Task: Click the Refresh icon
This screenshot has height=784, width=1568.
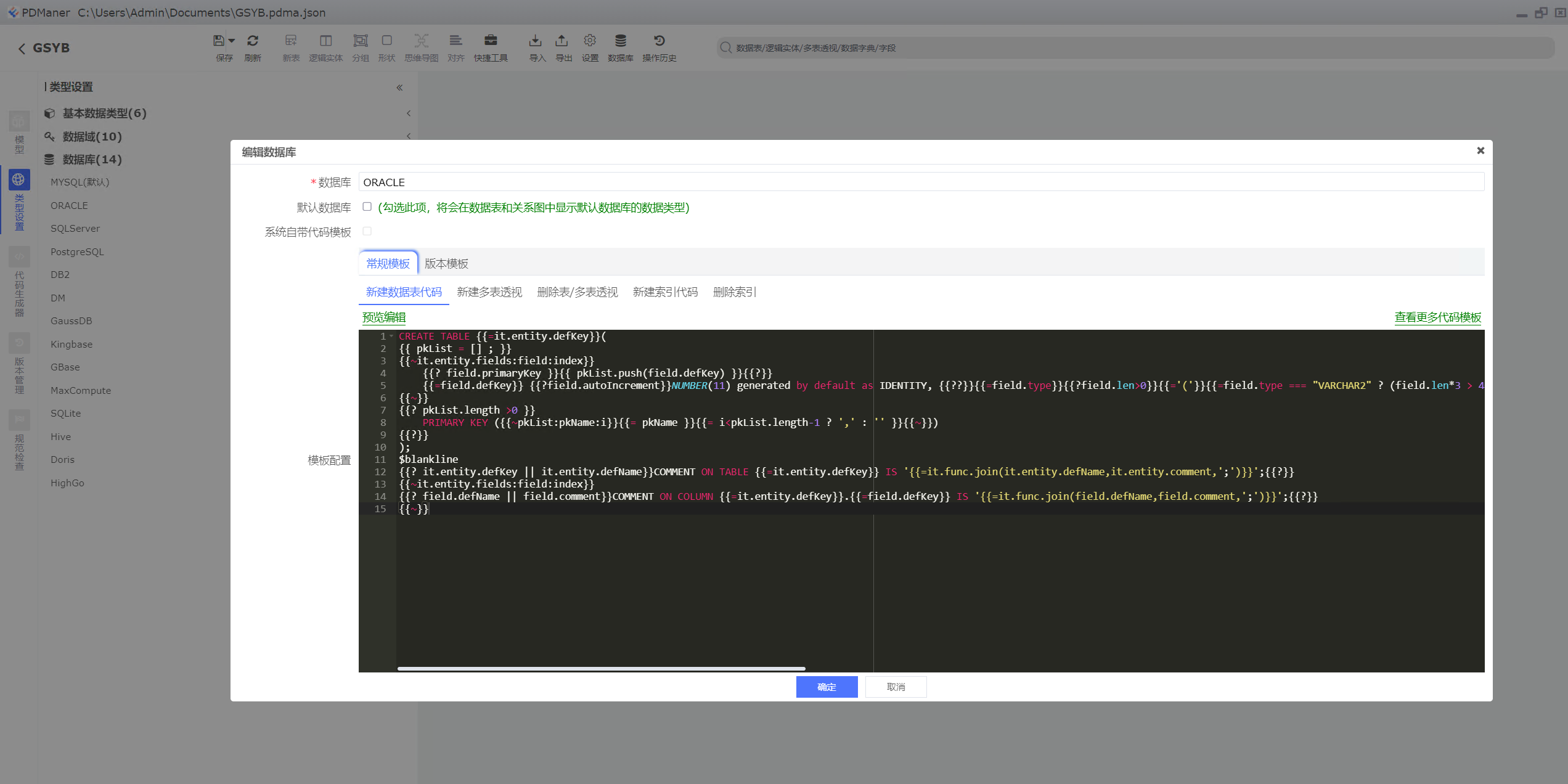Action: pos(253,41)
